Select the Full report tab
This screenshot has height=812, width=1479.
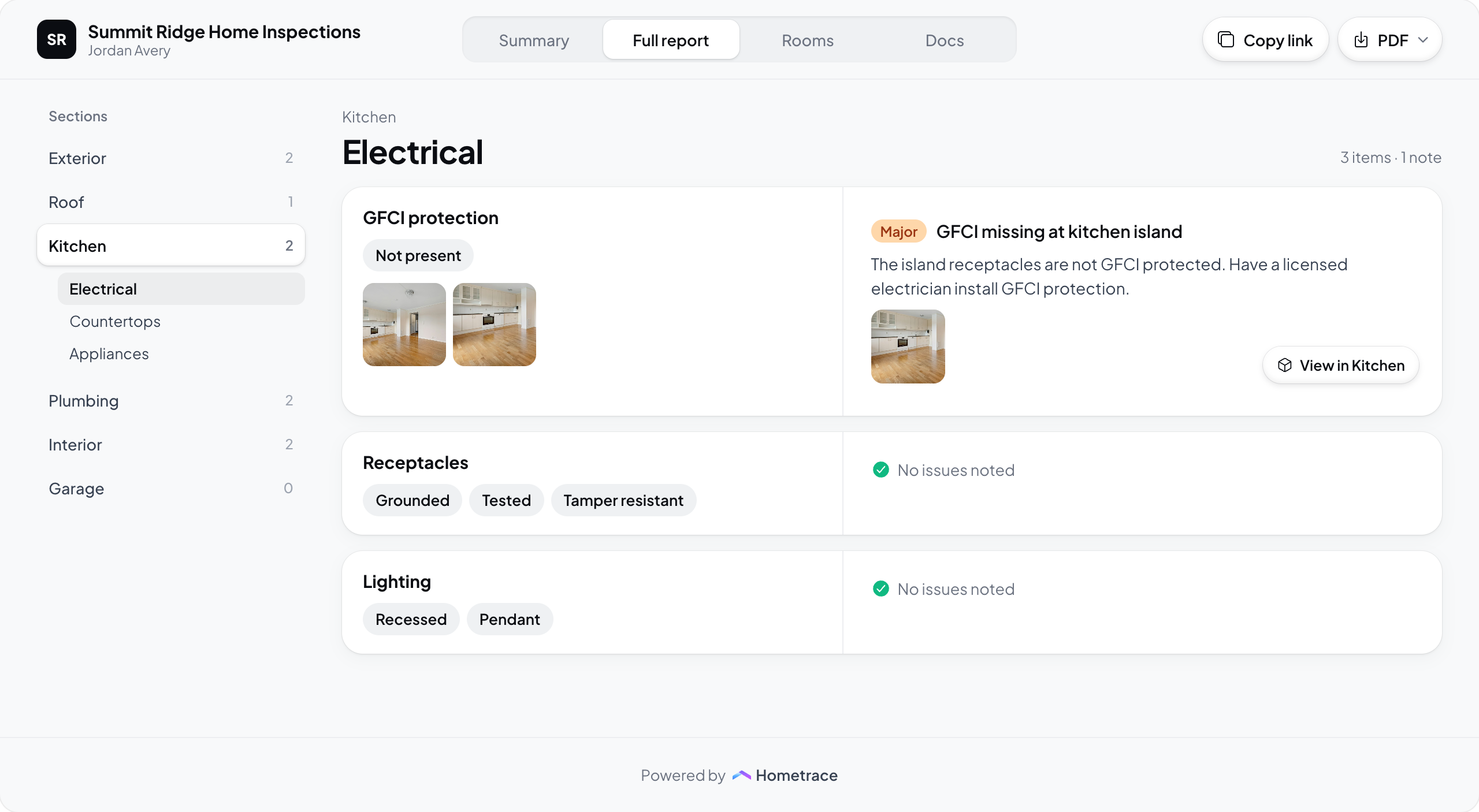point(671,40)
